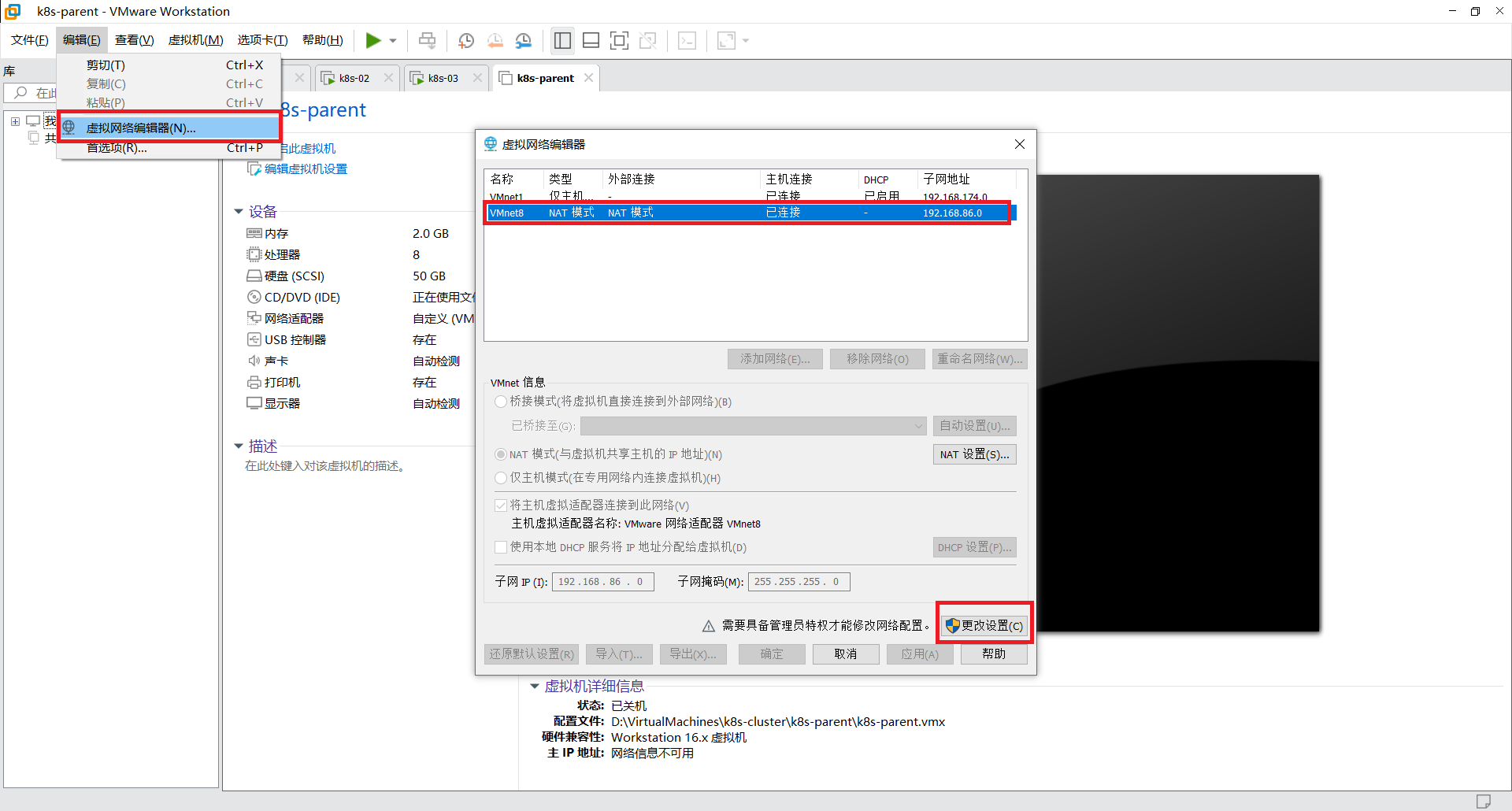
Task: Choose 首选项(R)... from the edit menu
Action: pyautogui.click(x=169, y=148)
